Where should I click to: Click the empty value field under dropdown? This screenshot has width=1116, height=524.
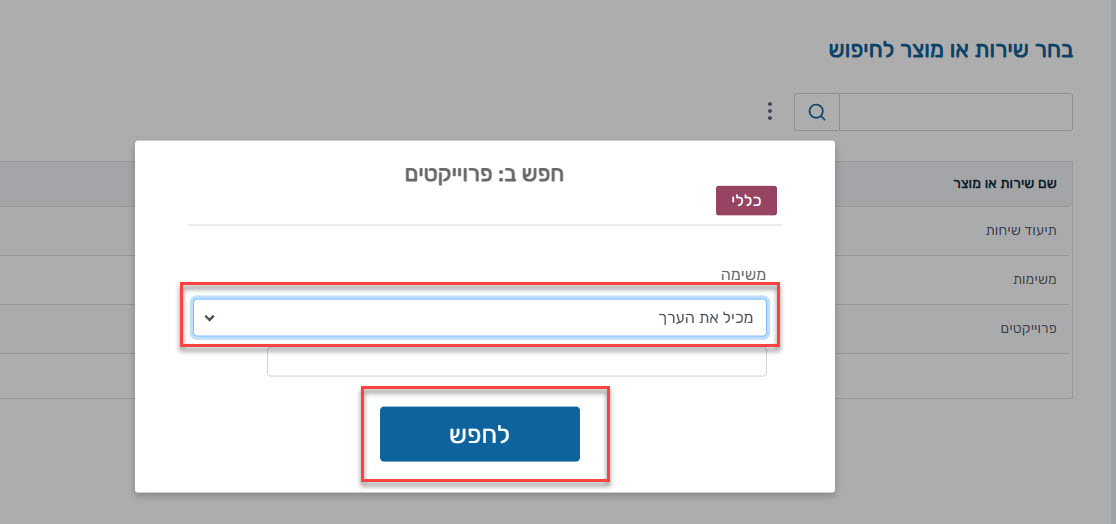click(517, 362)
